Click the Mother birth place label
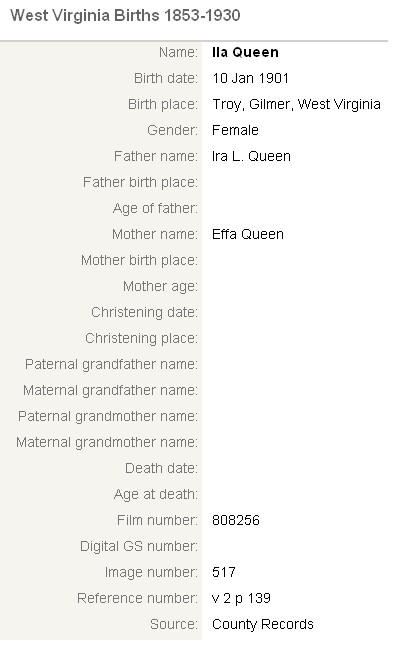This screenshot has width=398, height=649. pyautogui.click(x=139, y=261)
